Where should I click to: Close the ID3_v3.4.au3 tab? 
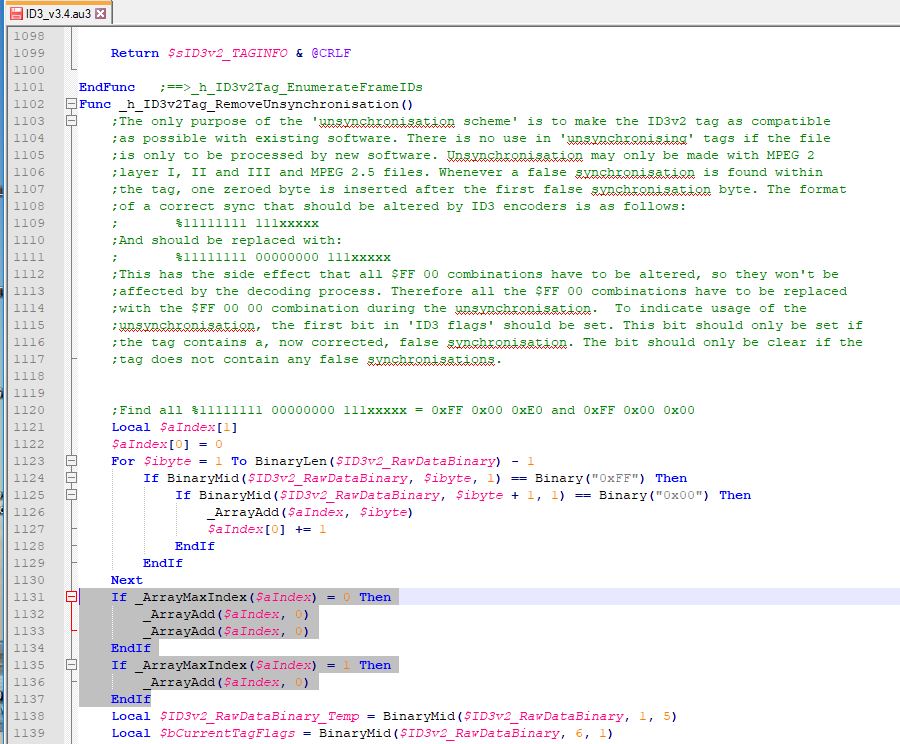click(100, 13)
